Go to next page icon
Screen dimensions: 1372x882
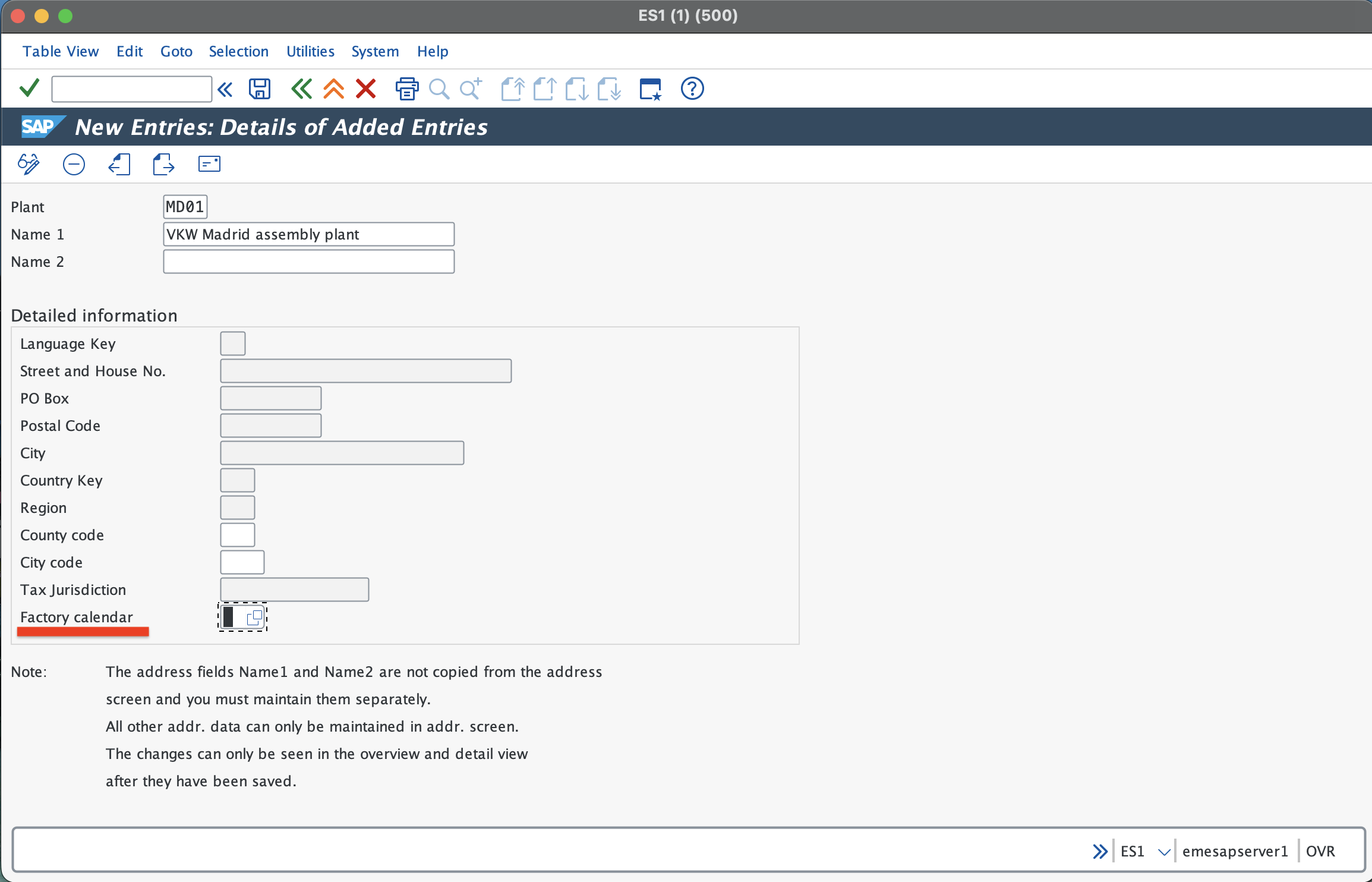(x=576, y=89)
